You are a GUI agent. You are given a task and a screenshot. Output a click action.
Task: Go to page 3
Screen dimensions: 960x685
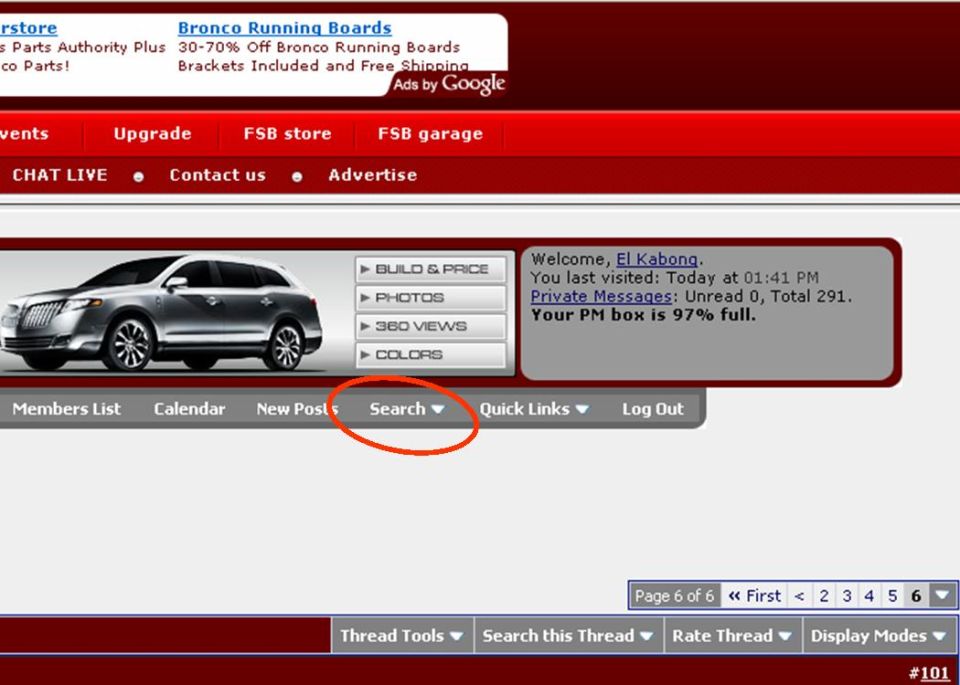point(847,596)
